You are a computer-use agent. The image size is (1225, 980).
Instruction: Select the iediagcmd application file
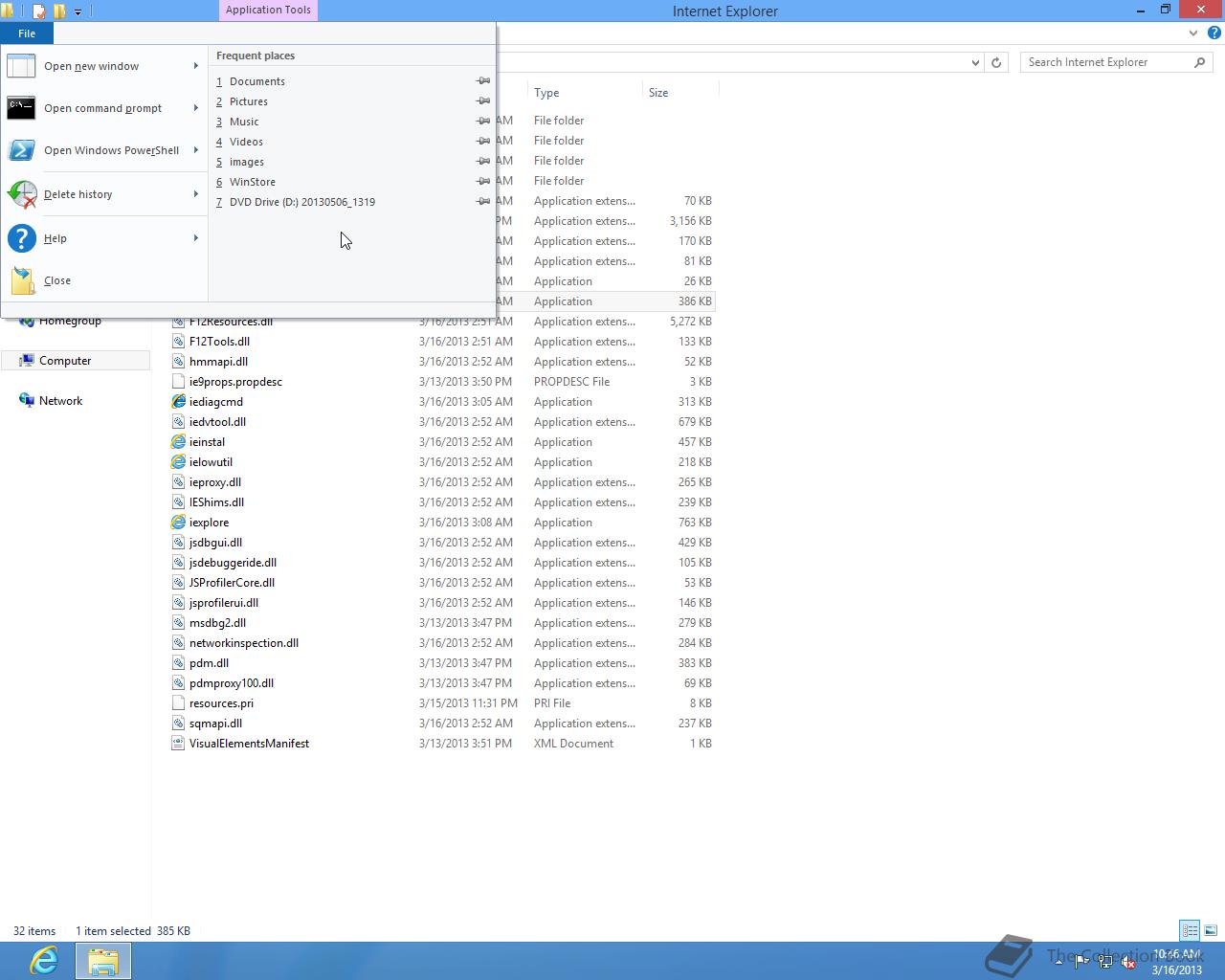[215, 402]
